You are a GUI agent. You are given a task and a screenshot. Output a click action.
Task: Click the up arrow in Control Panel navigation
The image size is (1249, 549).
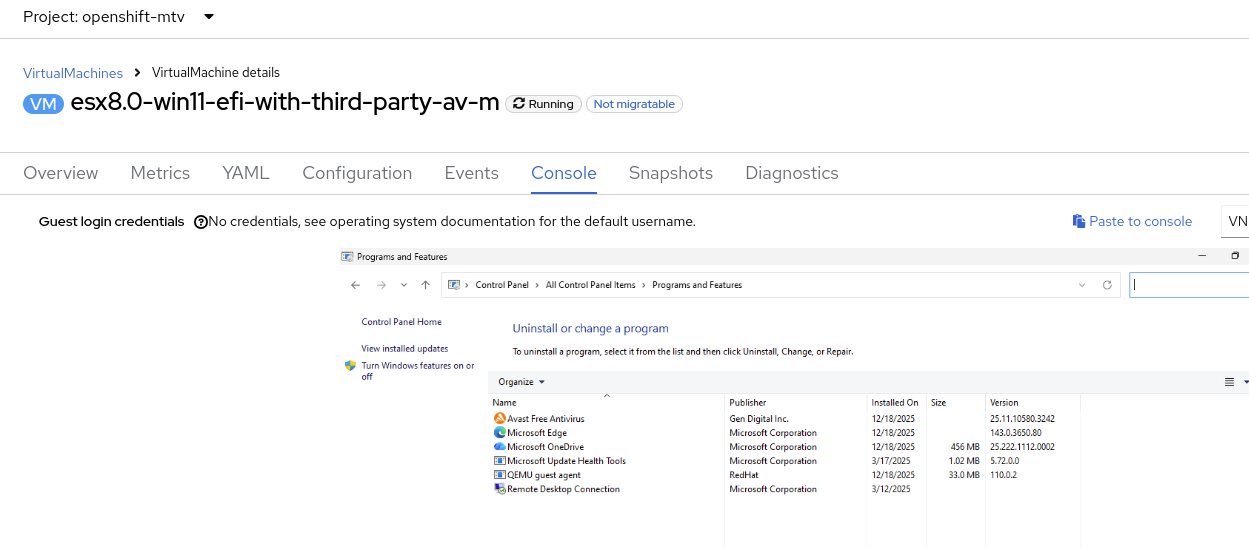[426, 285]
